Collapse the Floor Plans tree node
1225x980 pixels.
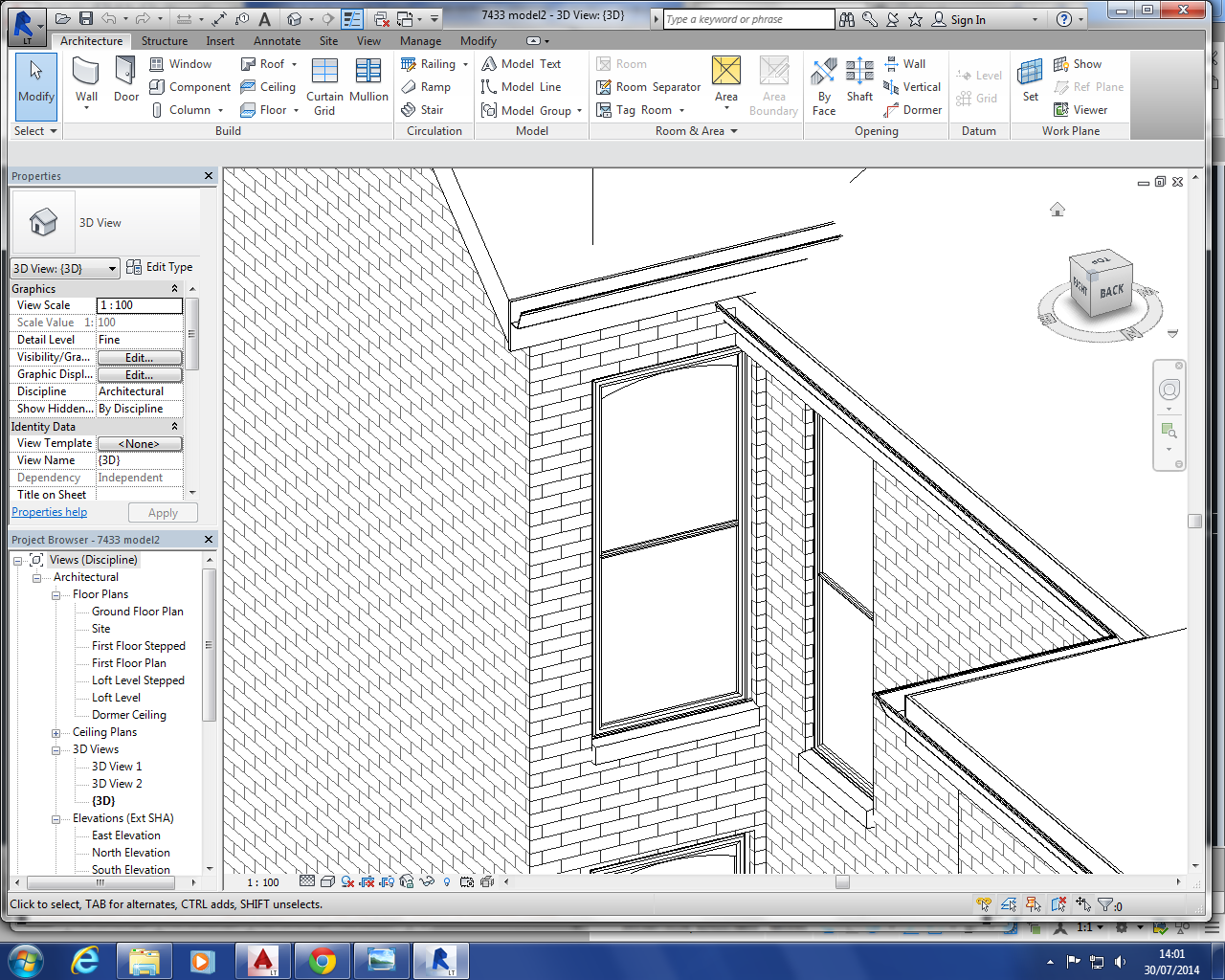pos(56,595)
